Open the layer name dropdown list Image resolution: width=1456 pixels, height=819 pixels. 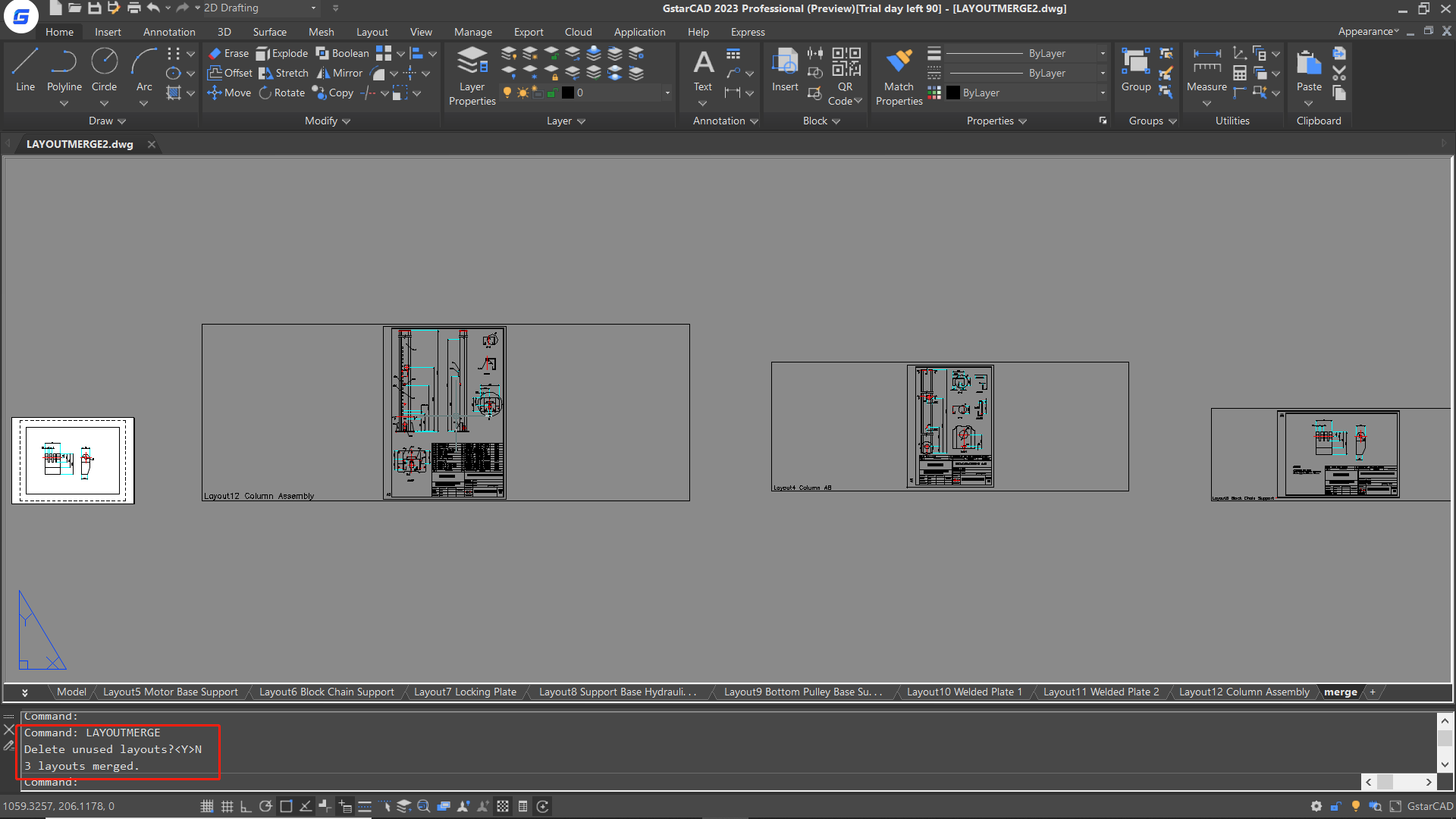point(667,93)
